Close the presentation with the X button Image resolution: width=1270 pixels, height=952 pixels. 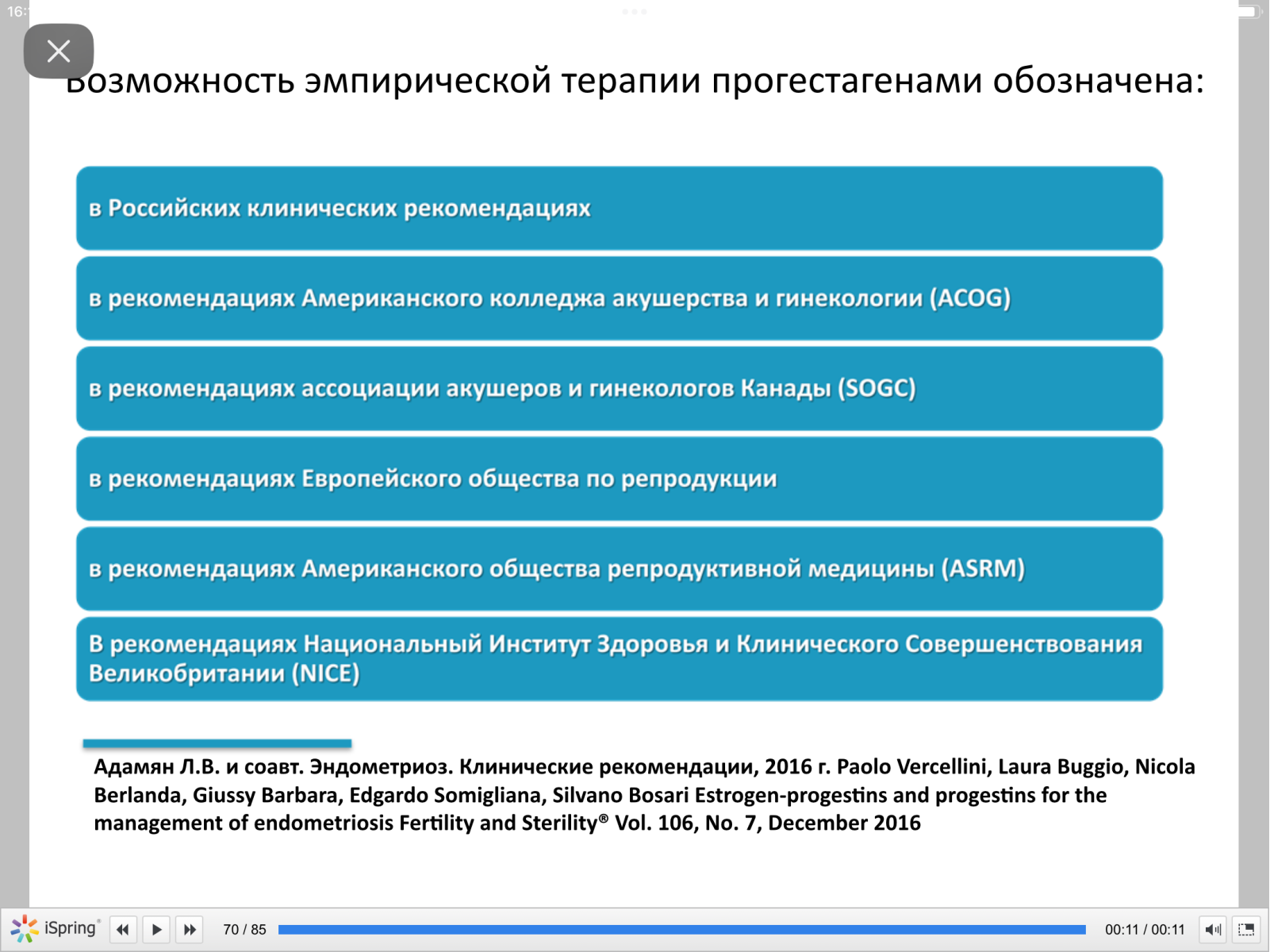[x=59, y=52]
